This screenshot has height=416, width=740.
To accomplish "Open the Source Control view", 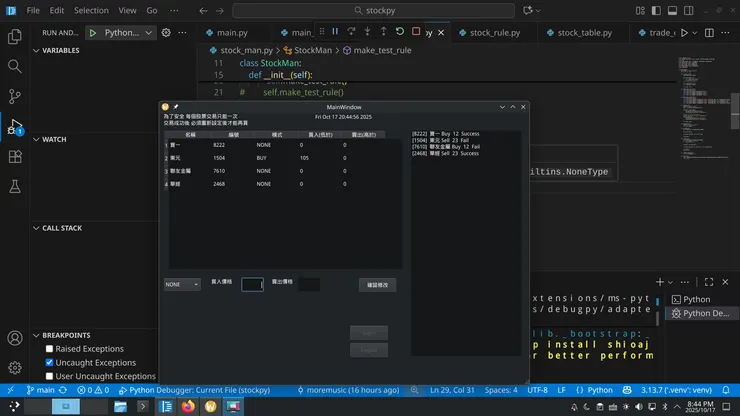I will (x=15, y=97).
